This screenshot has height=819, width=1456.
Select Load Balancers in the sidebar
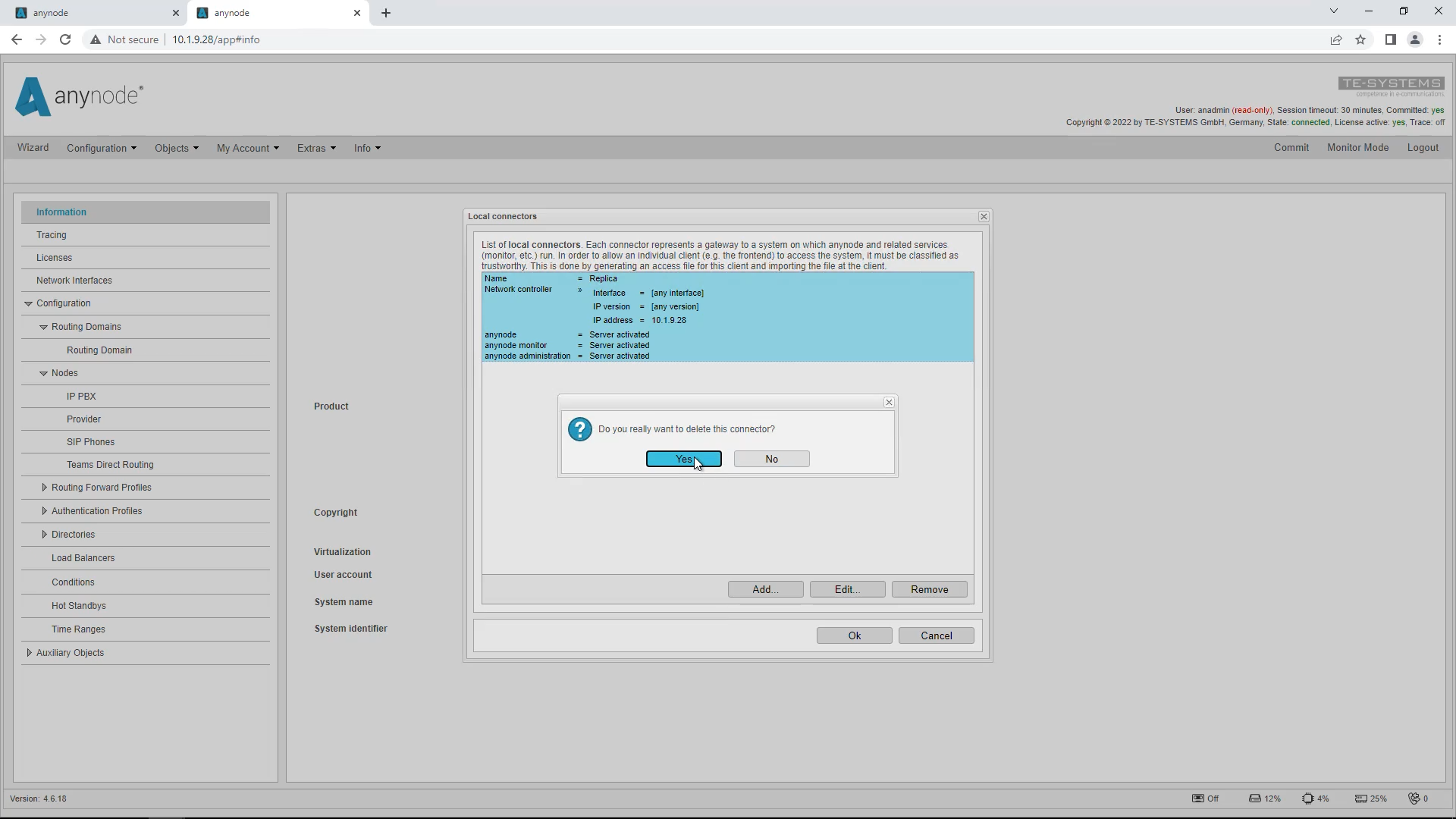[146, 558]
